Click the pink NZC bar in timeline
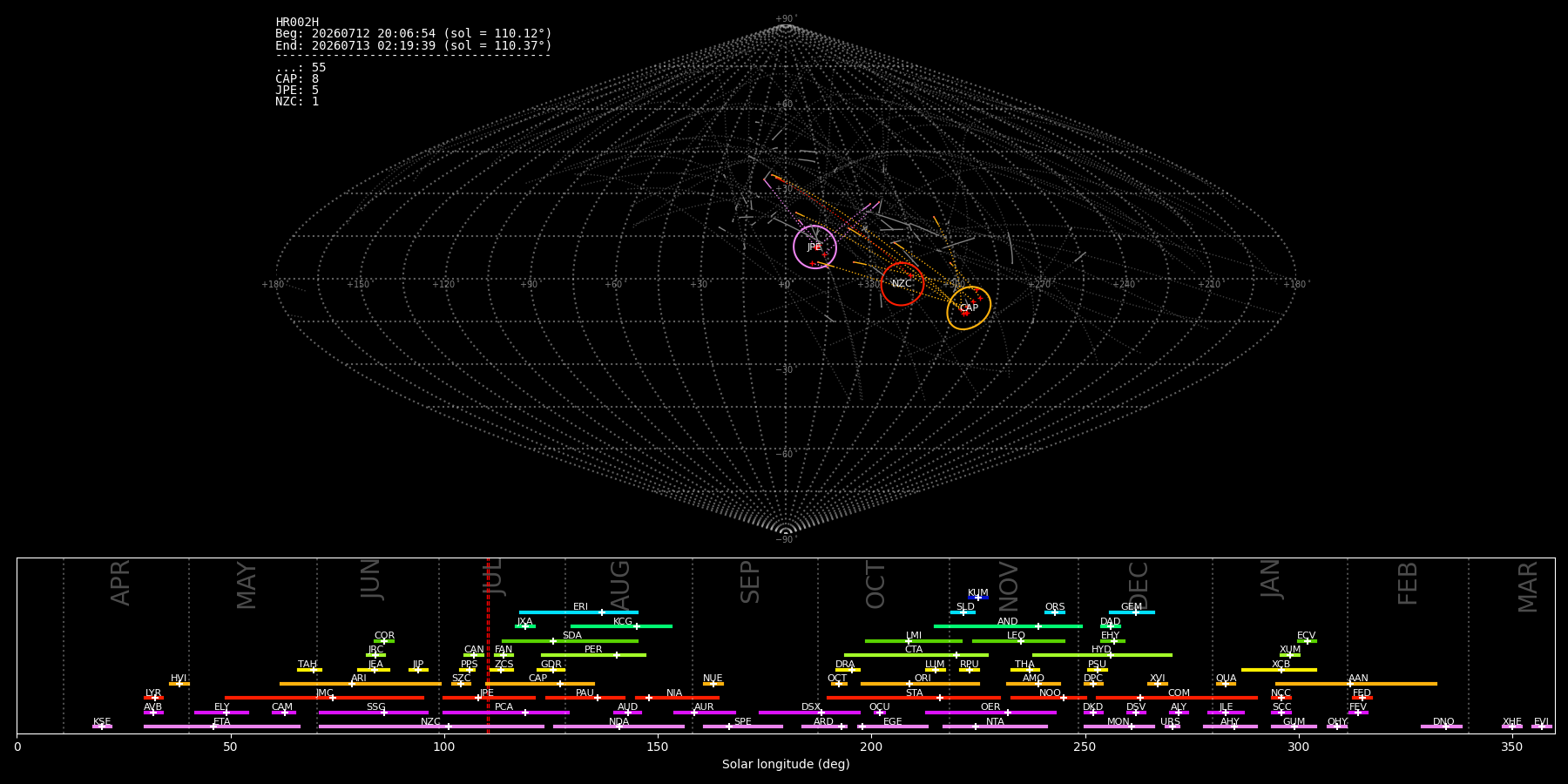The height and width of the screenshot is (784, 1568). 431,727
